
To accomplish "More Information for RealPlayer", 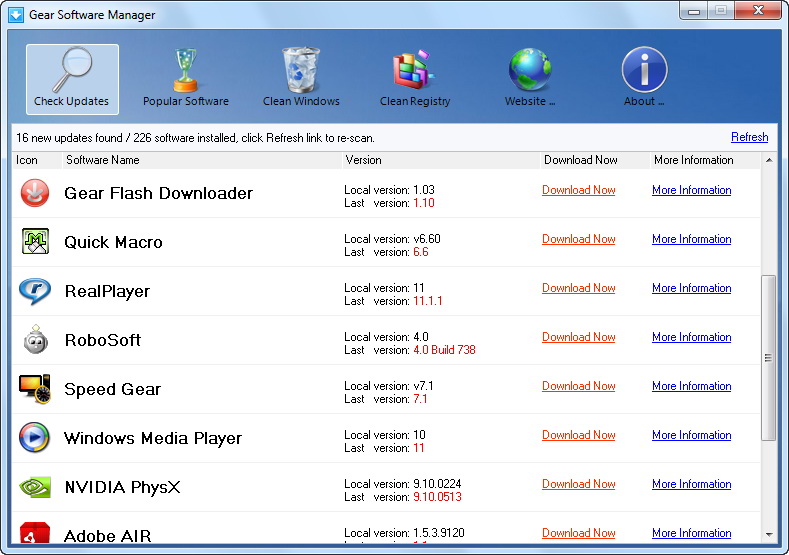I will [691, 288].
